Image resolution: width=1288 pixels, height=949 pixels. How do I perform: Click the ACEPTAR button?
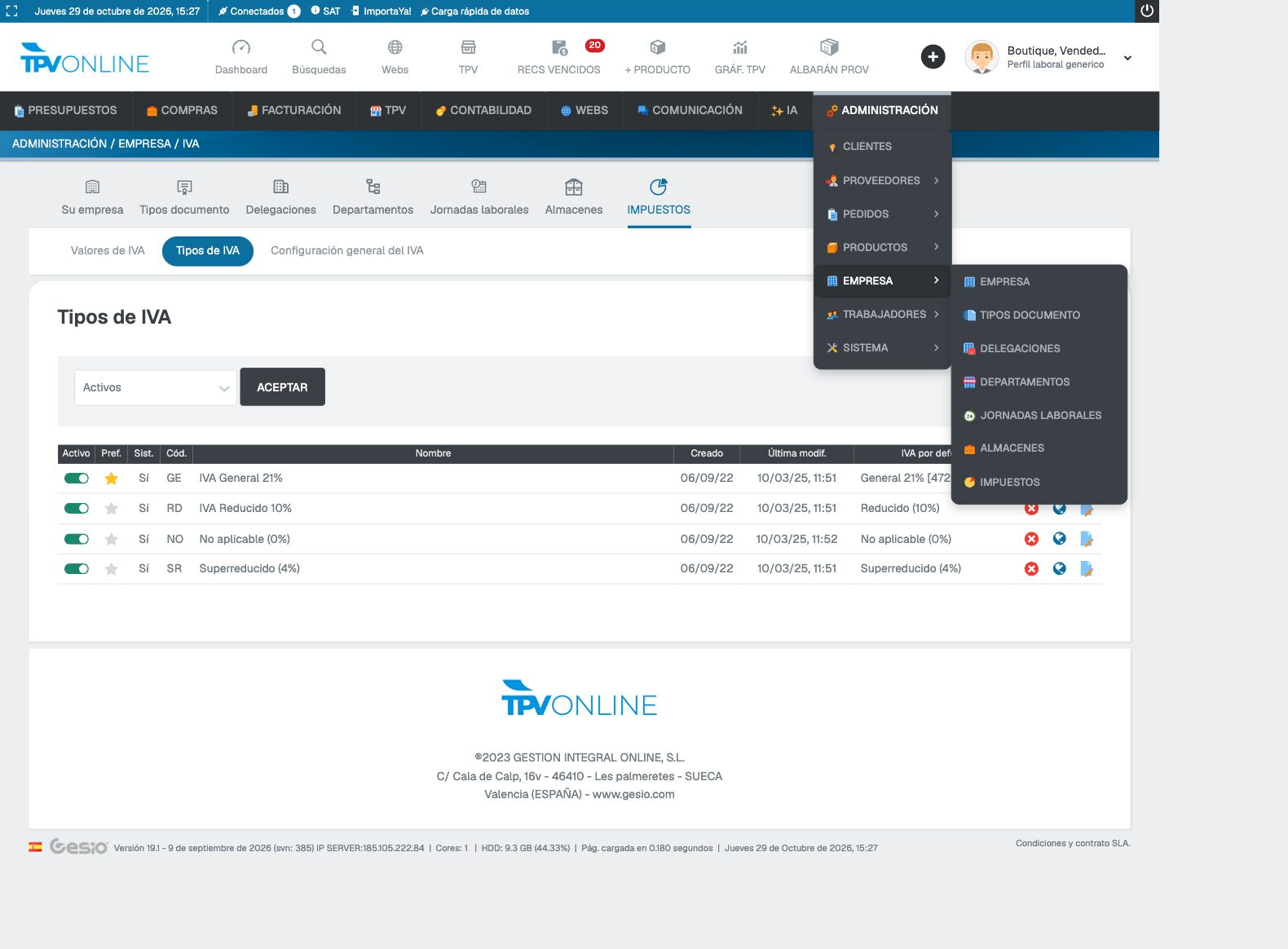click(x=282, y=387)
